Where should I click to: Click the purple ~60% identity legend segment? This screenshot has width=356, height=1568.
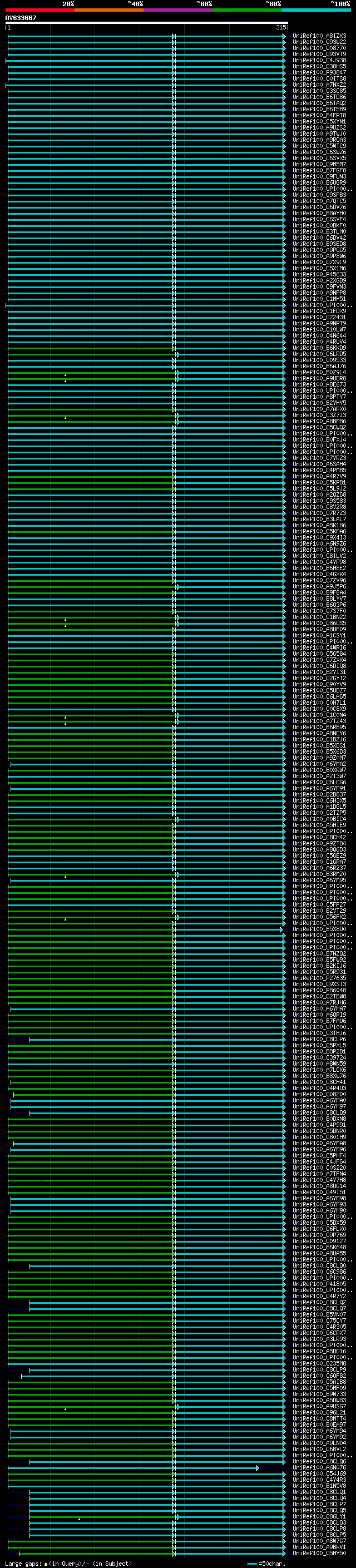[179, 10]
